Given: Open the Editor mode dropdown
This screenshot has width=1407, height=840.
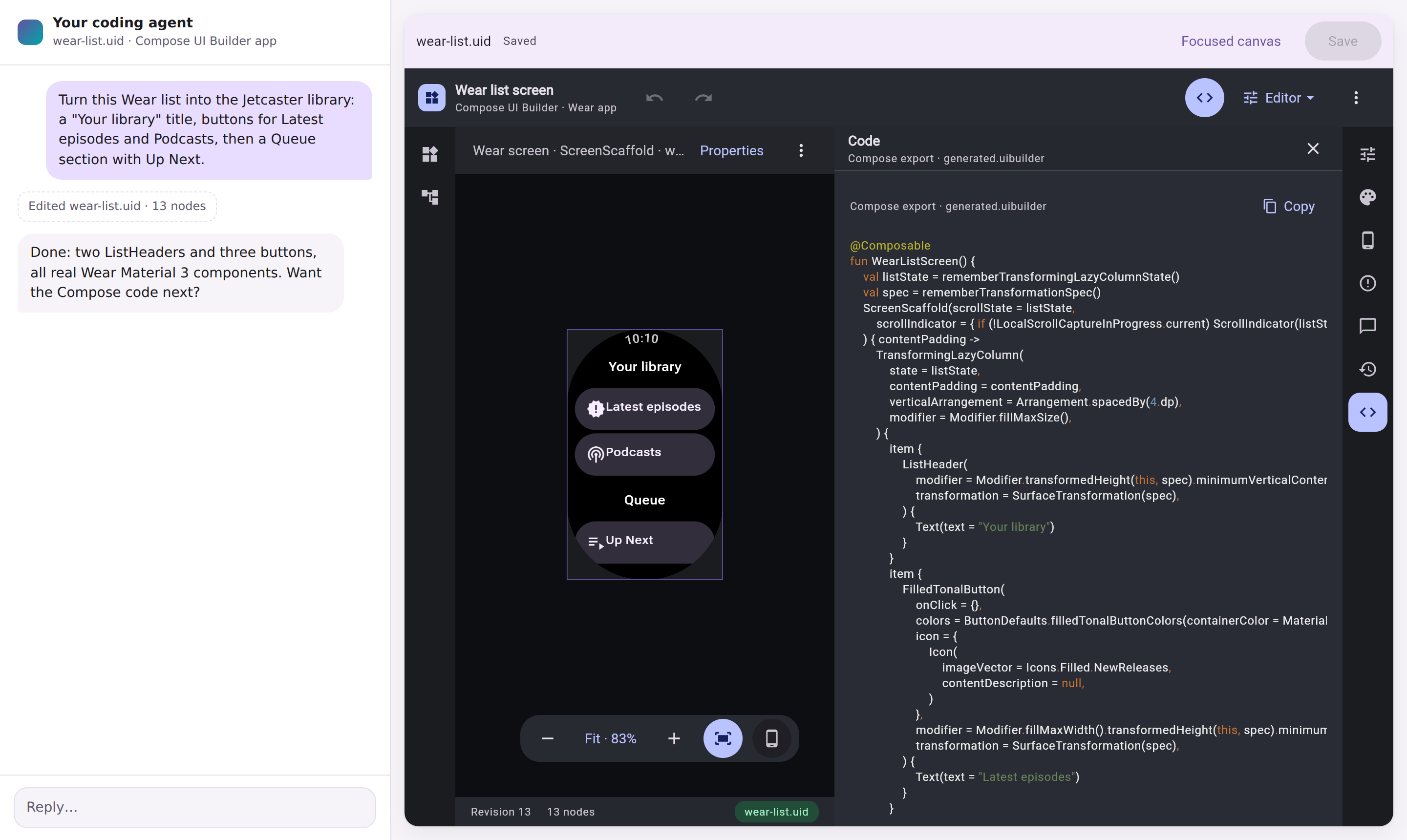Looking at the screenshot, I should pyautogui.click(x=1279, y=98).
